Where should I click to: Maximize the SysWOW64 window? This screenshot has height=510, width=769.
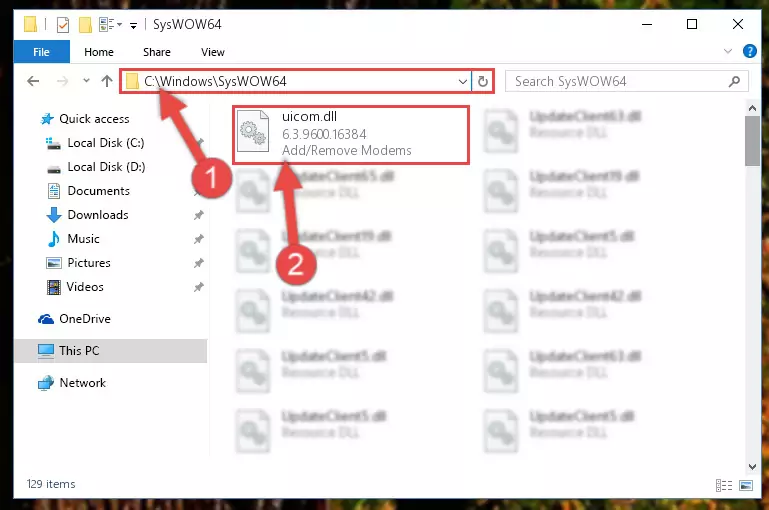coord(692,24)
